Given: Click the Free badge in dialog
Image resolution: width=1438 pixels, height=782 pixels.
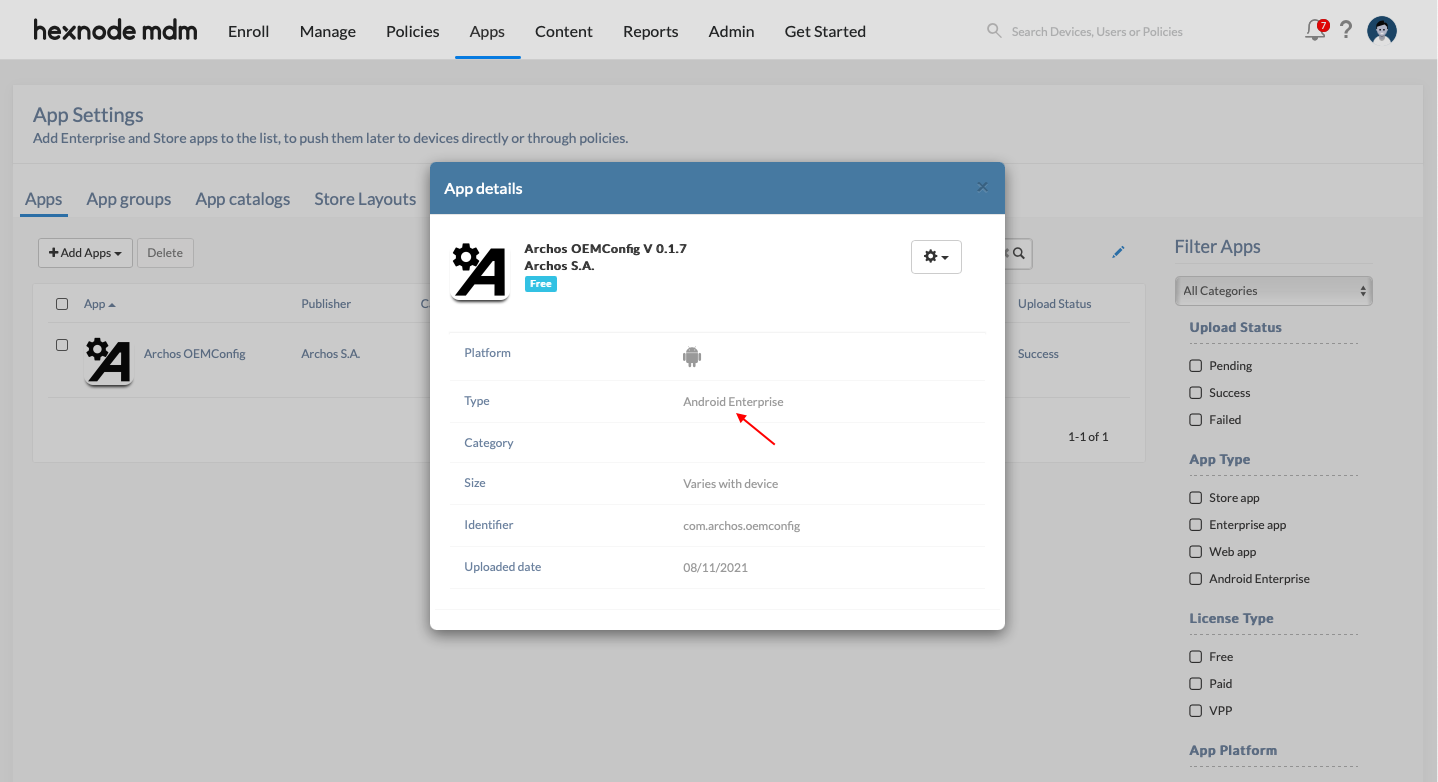Looking at the screenshot, I should pos(541,284).
